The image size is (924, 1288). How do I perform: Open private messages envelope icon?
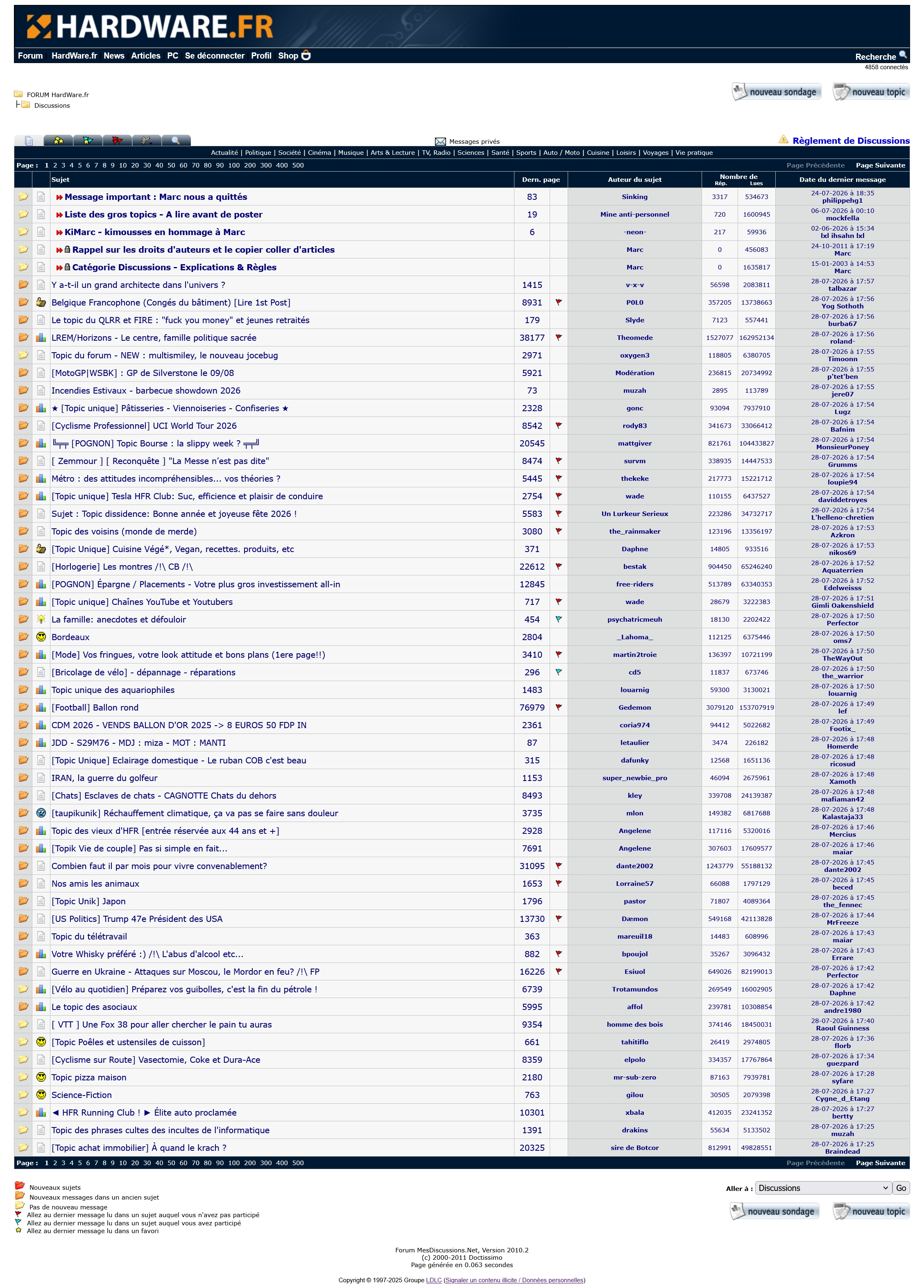click(440, 141)
